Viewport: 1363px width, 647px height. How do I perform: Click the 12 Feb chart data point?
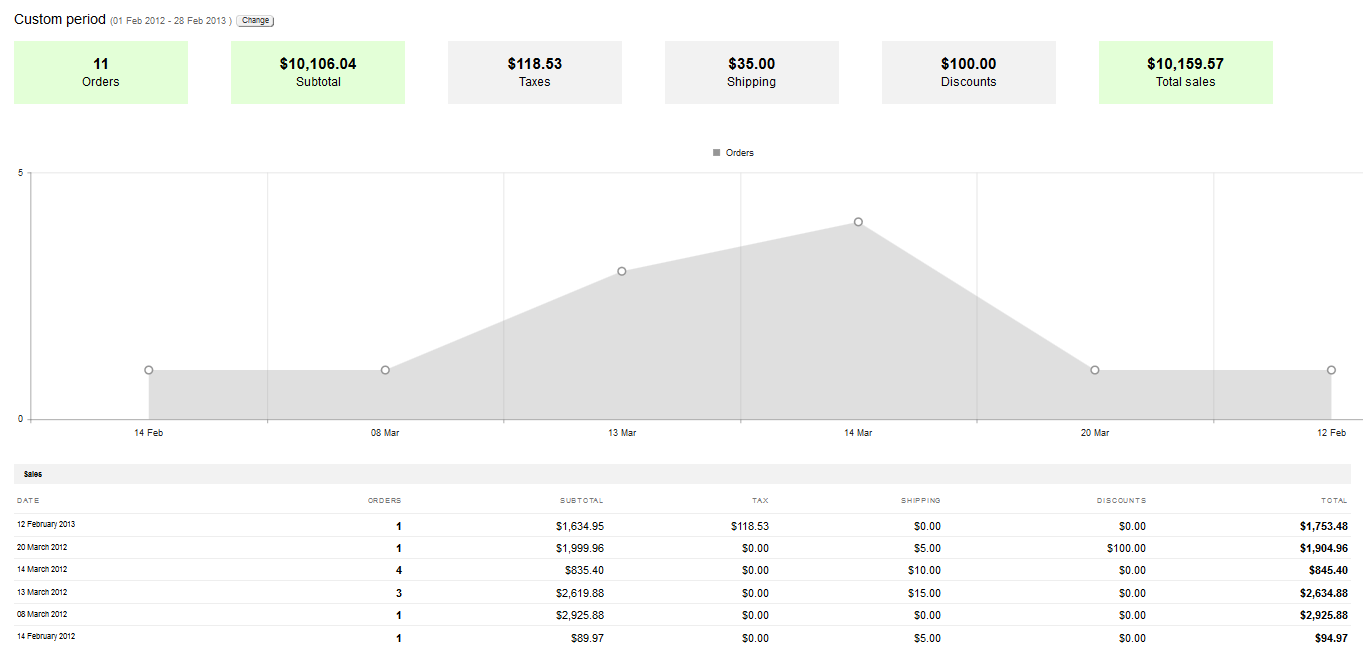tap(1331, 370)
